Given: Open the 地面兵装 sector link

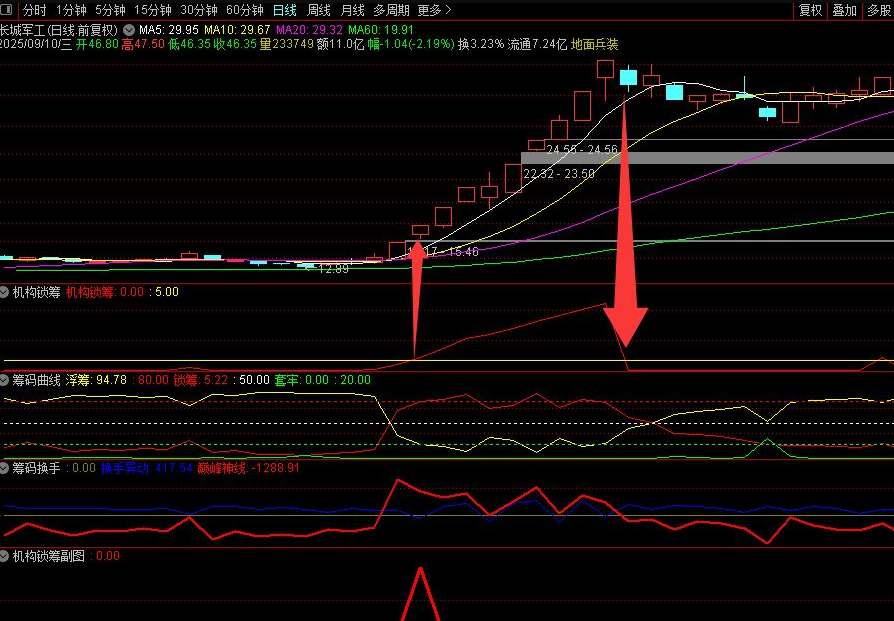Looking at the screenshot, I should [595, 45].
